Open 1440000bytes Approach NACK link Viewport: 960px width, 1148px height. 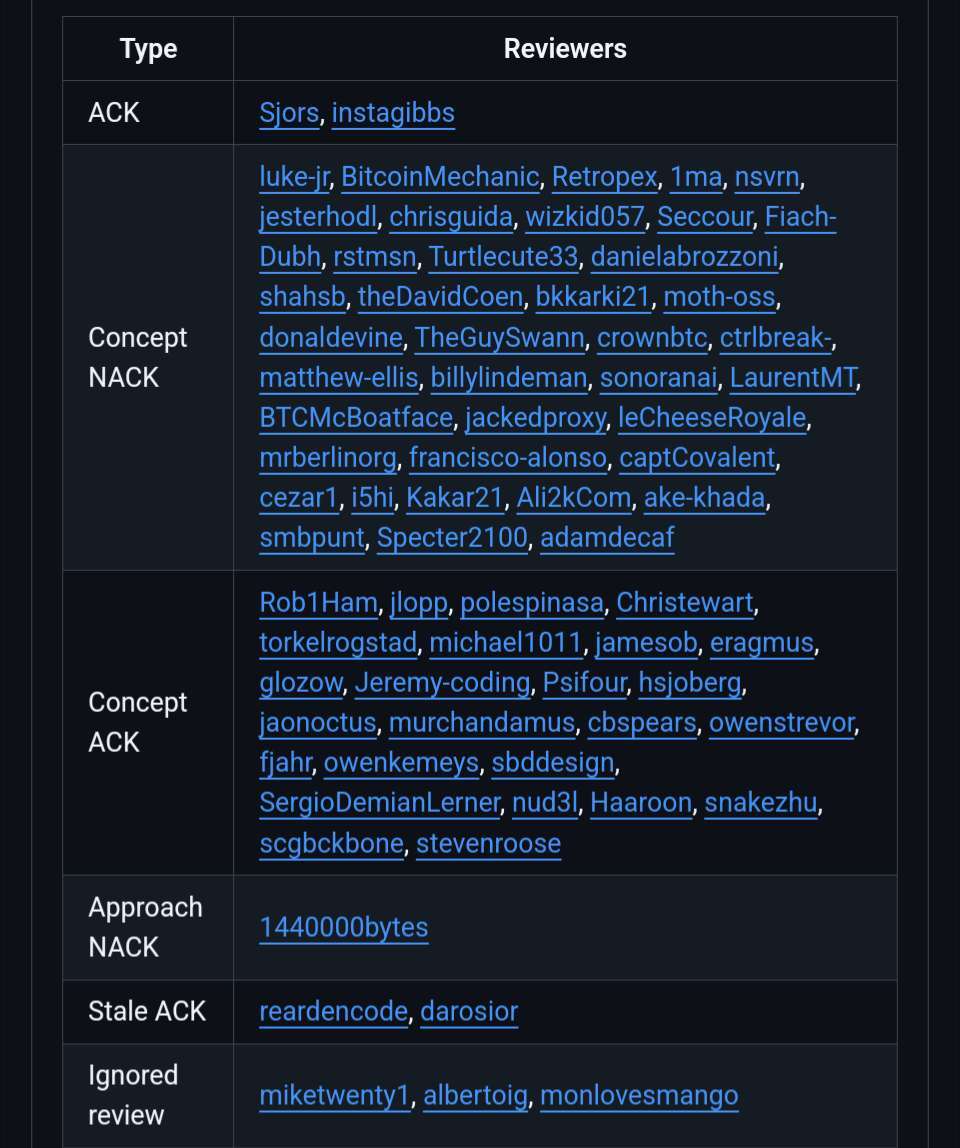344,928
